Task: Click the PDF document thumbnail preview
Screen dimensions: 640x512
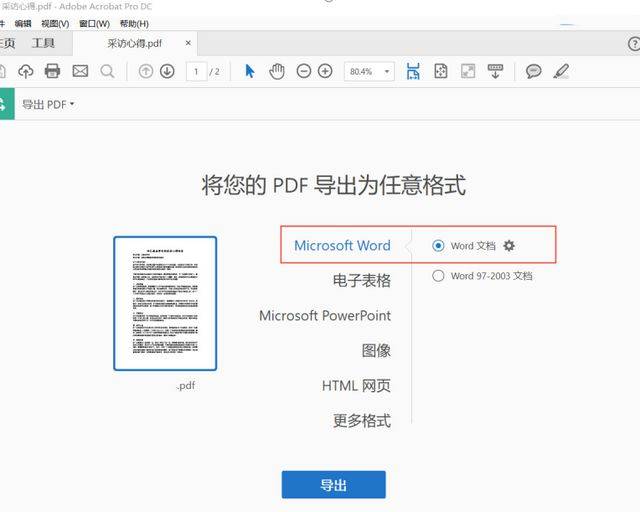Action: coord(165,303)
